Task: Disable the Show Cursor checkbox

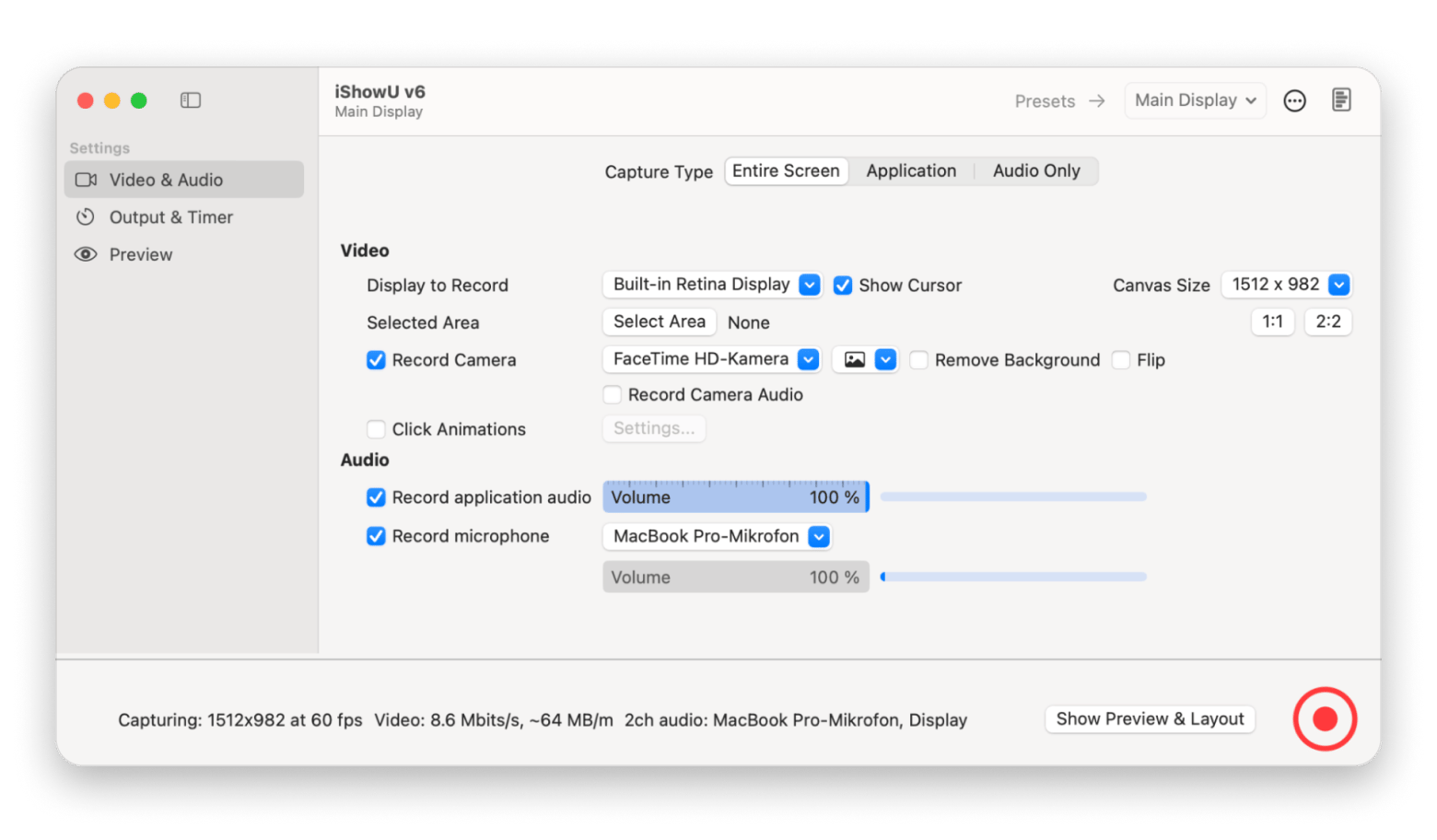Action: pos(842,286)
